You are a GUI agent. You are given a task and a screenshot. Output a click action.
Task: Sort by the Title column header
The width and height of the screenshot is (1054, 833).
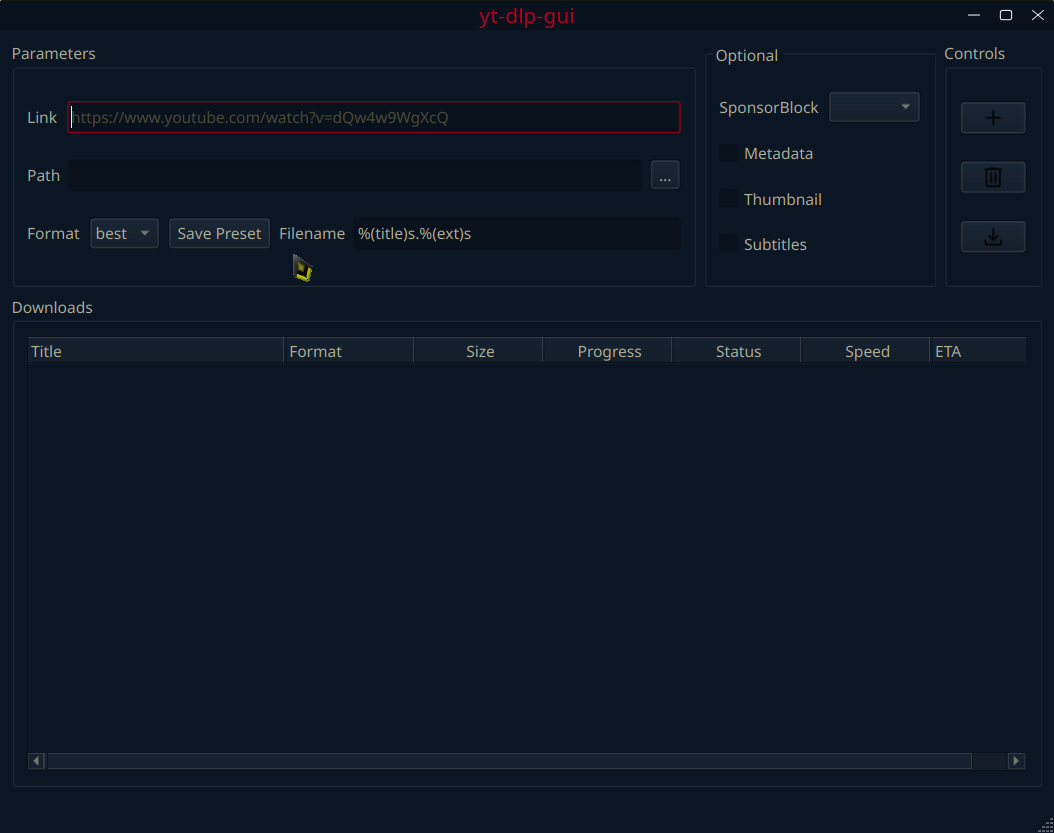(x=155, y=351)
